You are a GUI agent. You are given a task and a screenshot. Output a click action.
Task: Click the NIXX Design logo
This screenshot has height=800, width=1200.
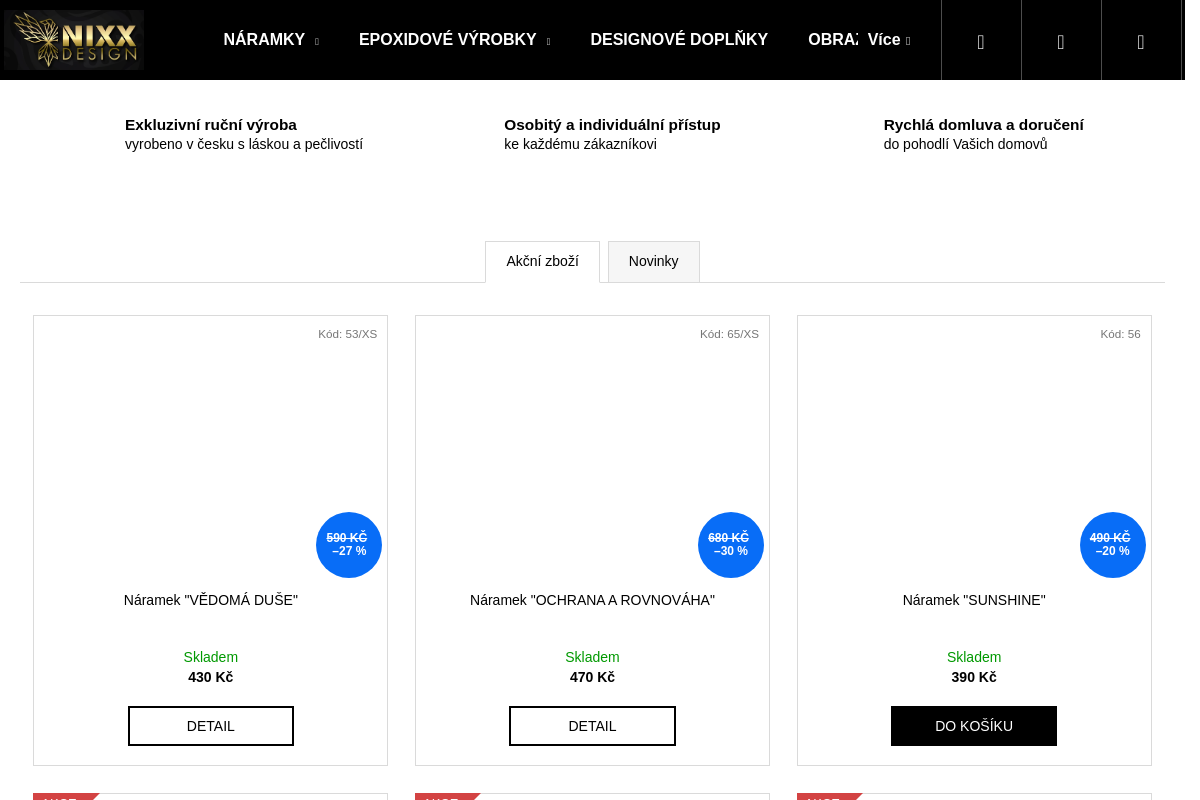click(x=74, y=40)
